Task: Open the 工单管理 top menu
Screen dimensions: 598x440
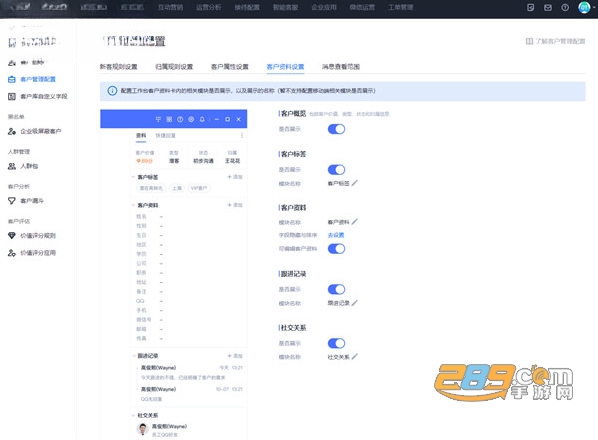Action: (401, 7)
